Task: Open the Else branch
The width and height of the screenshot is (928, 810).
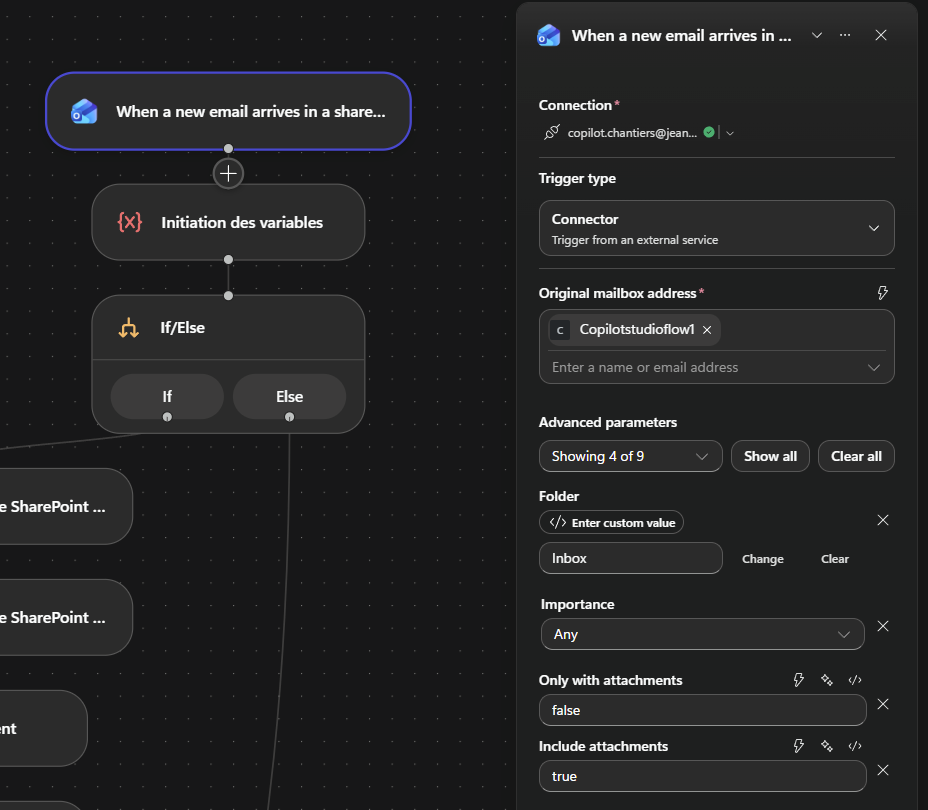Action: point(289,396)
